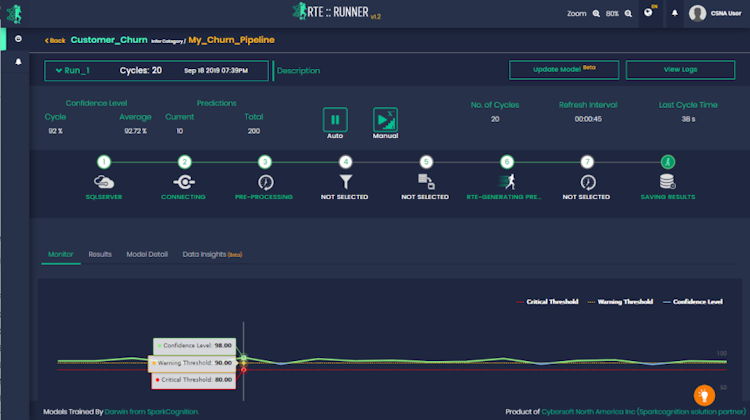Start the Manual run mode
750x420 pixels.
(x=385, y=120)
